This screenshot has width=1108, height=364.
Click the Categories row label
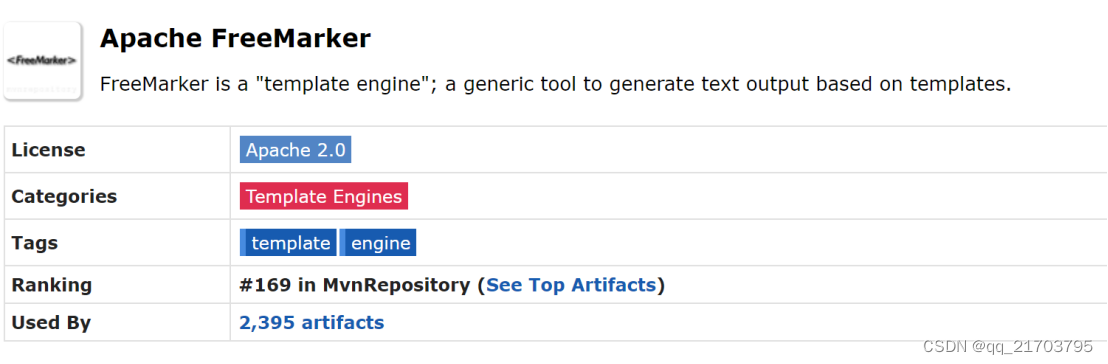pos(64,196)
